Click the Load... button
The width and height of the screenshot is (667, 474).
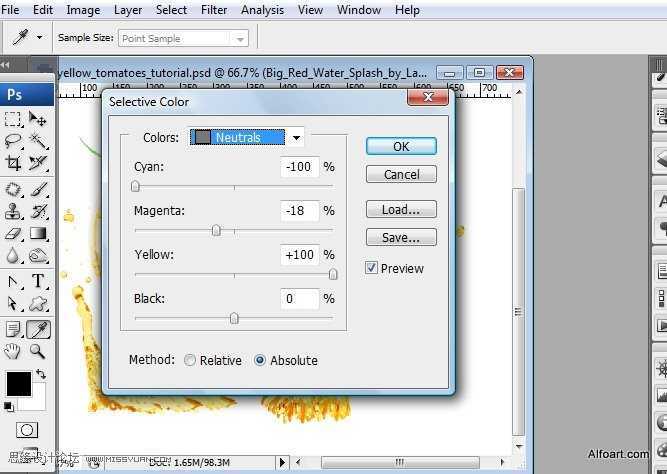pyautogui.click(x=401, y=209)
